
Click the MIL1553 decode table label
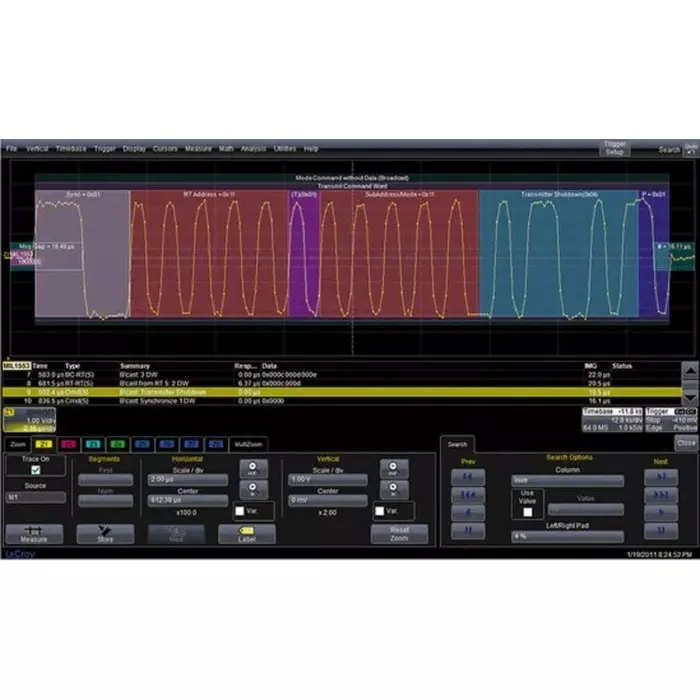point(17,366)
